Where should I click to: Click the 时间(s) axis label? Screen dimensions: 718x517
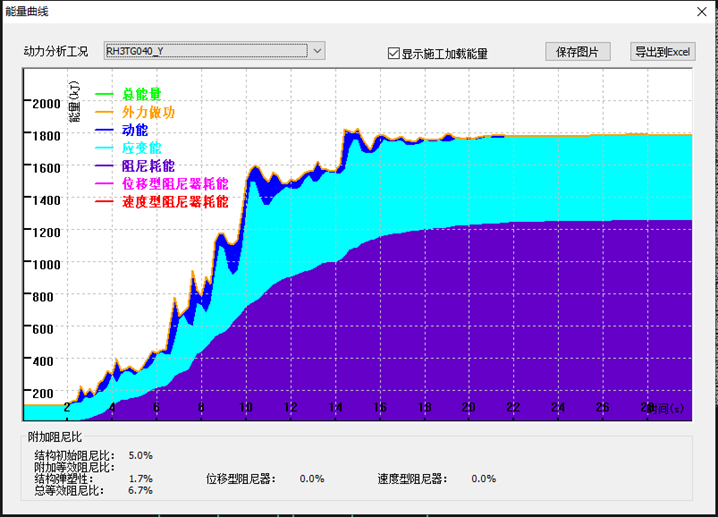coord(666,408)
